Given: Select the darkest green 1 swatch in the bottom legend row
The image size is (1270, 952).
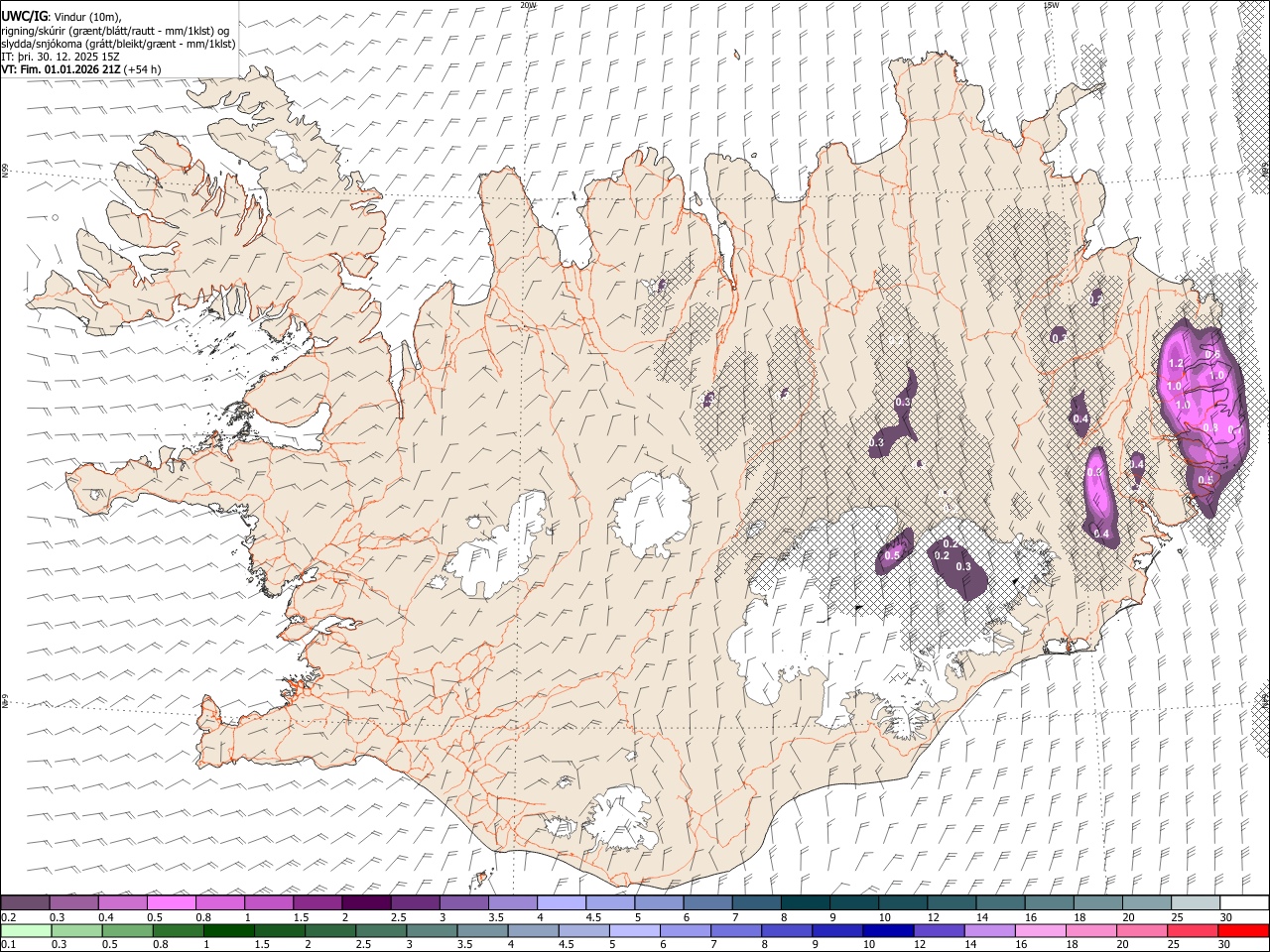Looking at the screenshot, I should 228,930.
